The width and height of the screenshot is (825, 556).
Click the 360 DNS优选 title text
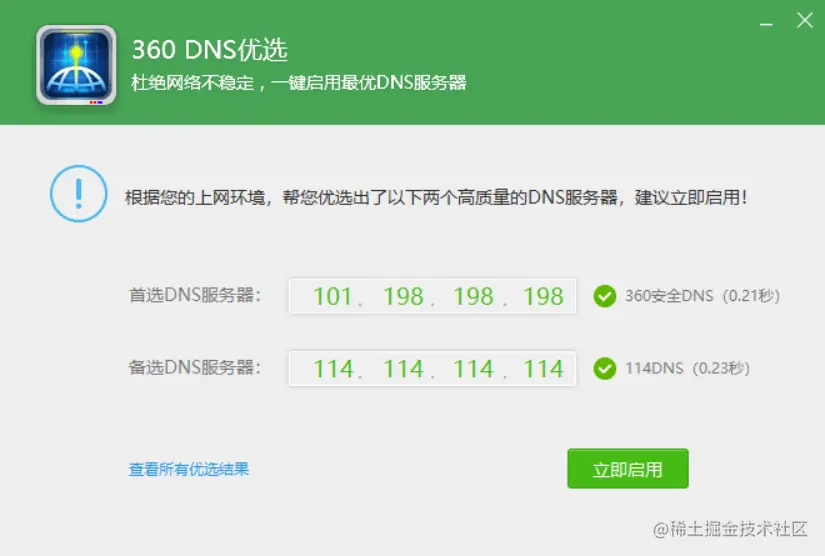209,49
